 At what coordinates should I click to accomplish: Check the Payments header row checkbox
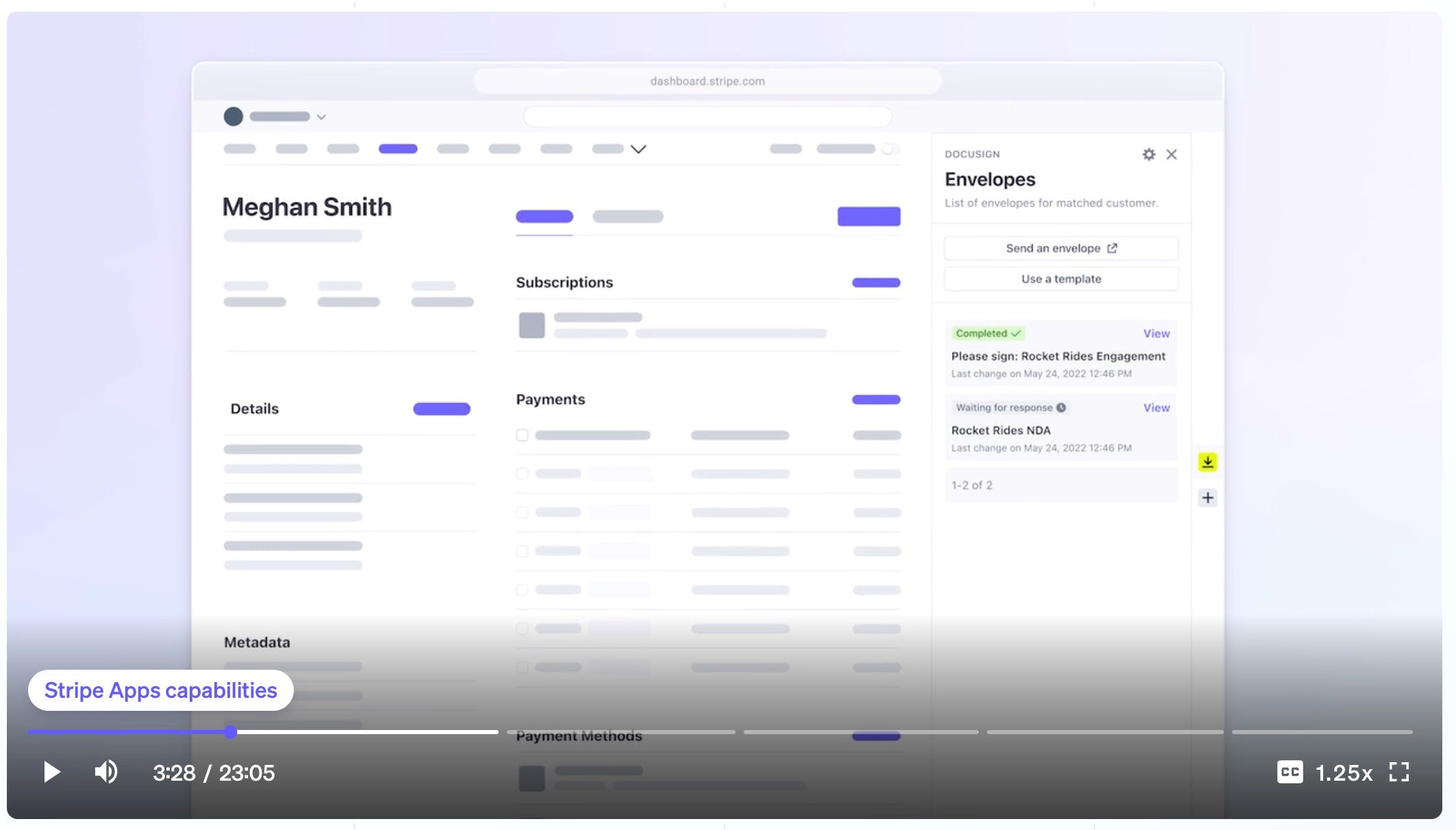tap(523, 435)
